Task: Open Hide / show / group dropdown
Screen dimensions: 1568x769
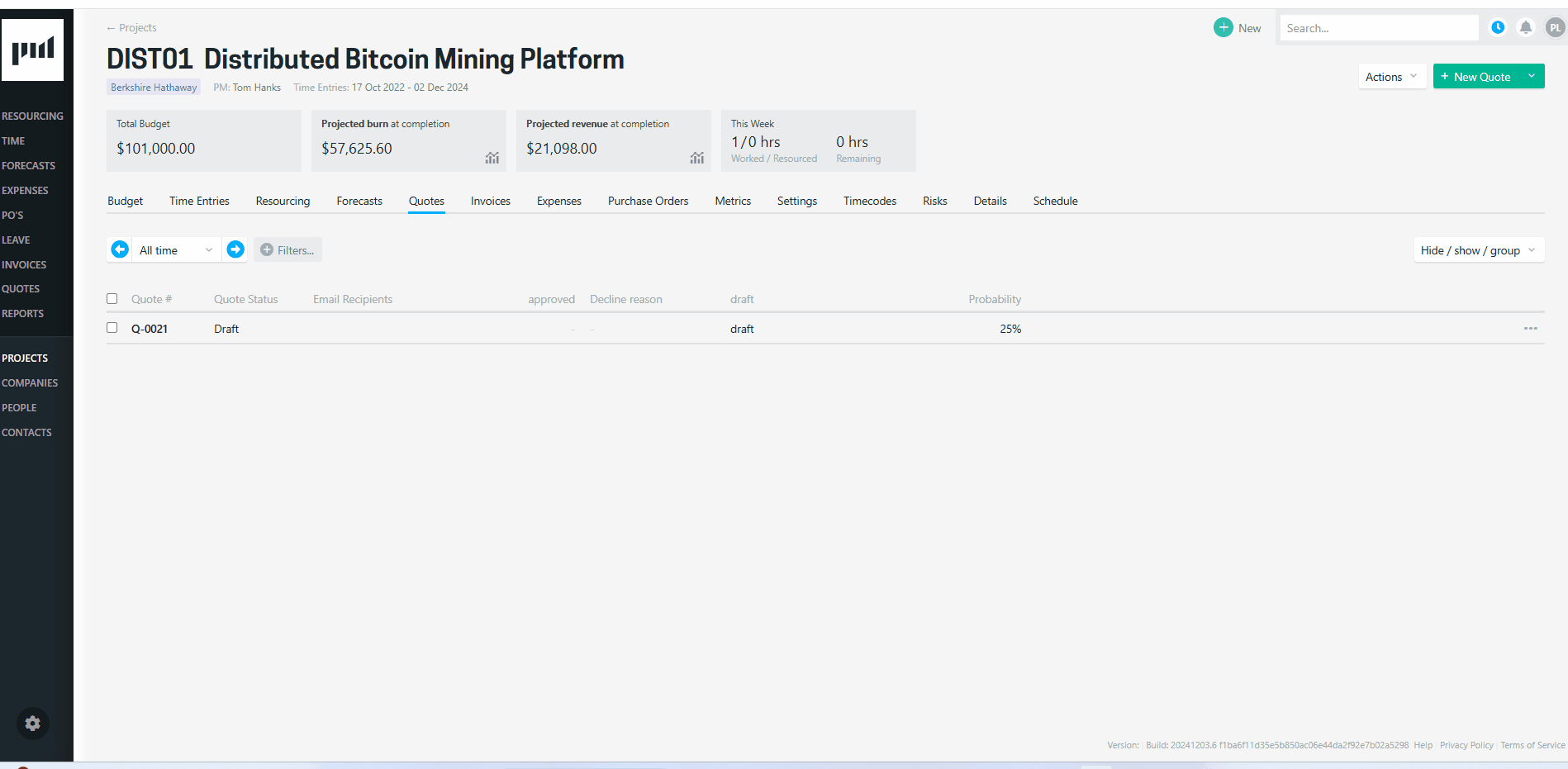Action: tap(1479, 250)
